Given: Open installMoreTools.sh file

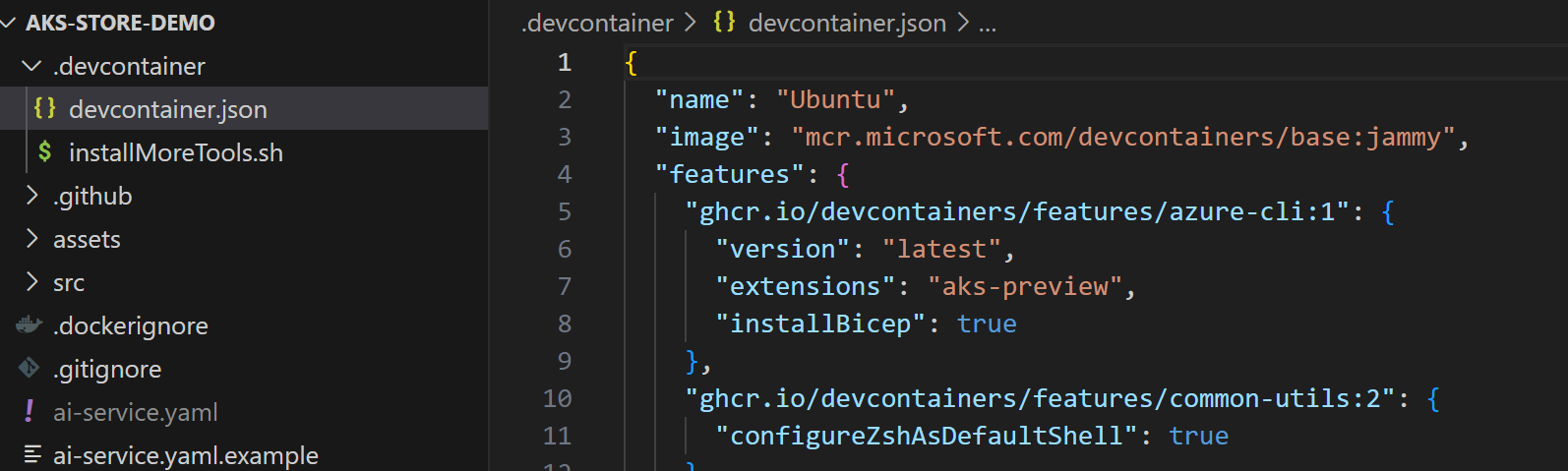Looking at the screenshot, I should (x=175, y=152).
